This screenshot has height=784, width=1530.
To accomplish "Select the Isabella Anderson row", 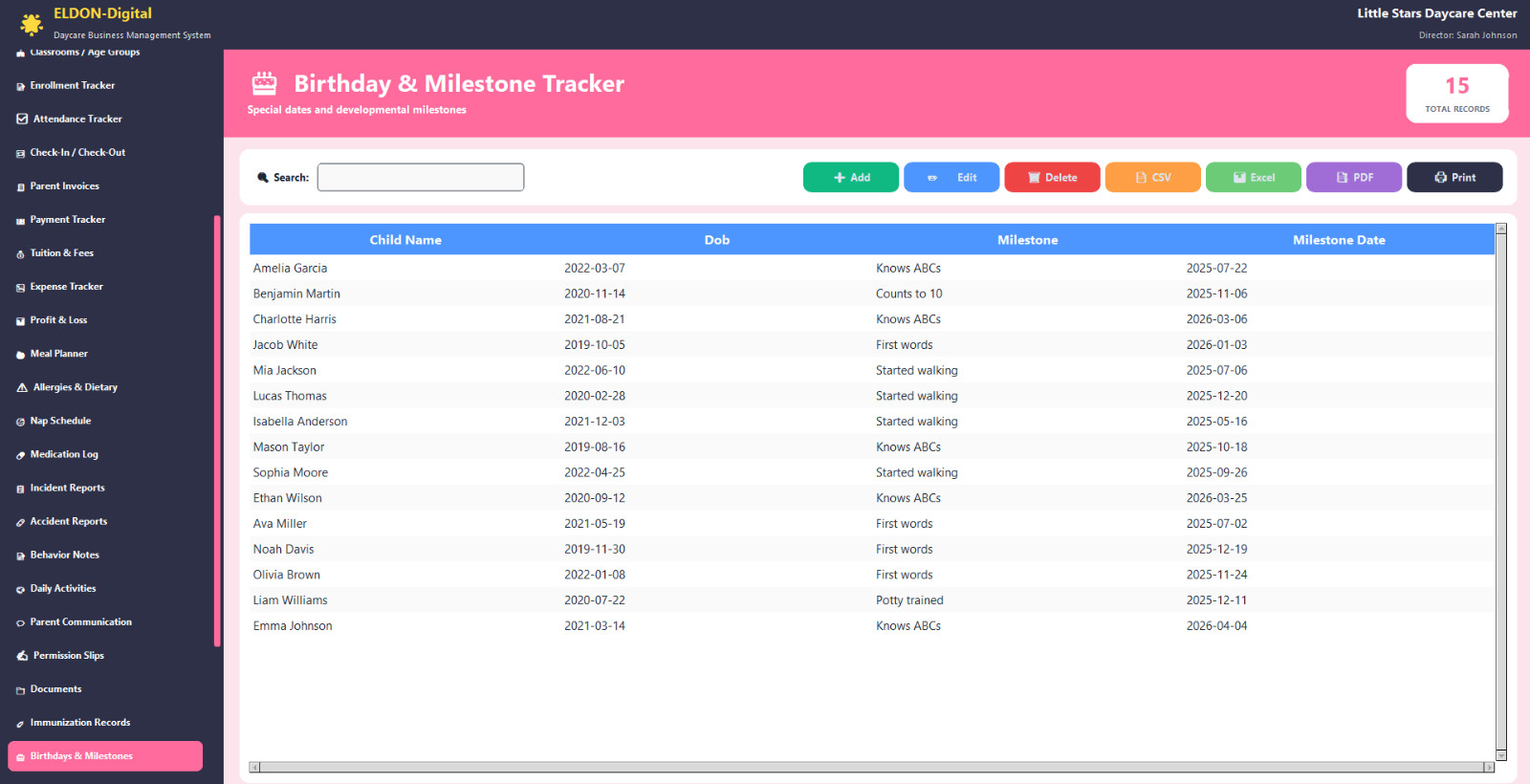I will pyautogui.click(x=872, y=421).
